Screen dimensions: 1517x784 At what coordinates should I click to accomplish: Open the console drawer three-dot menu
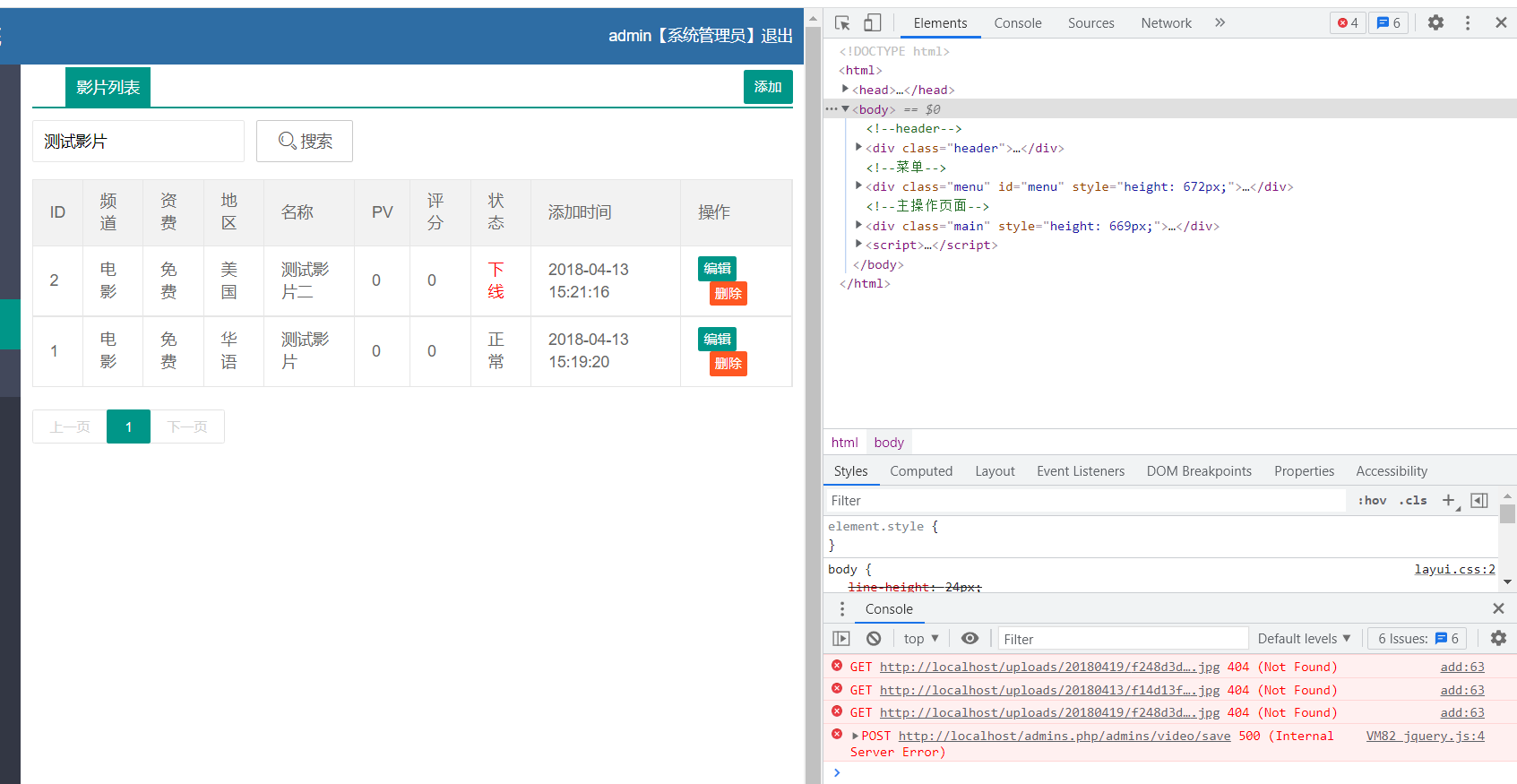click(841, 609)
